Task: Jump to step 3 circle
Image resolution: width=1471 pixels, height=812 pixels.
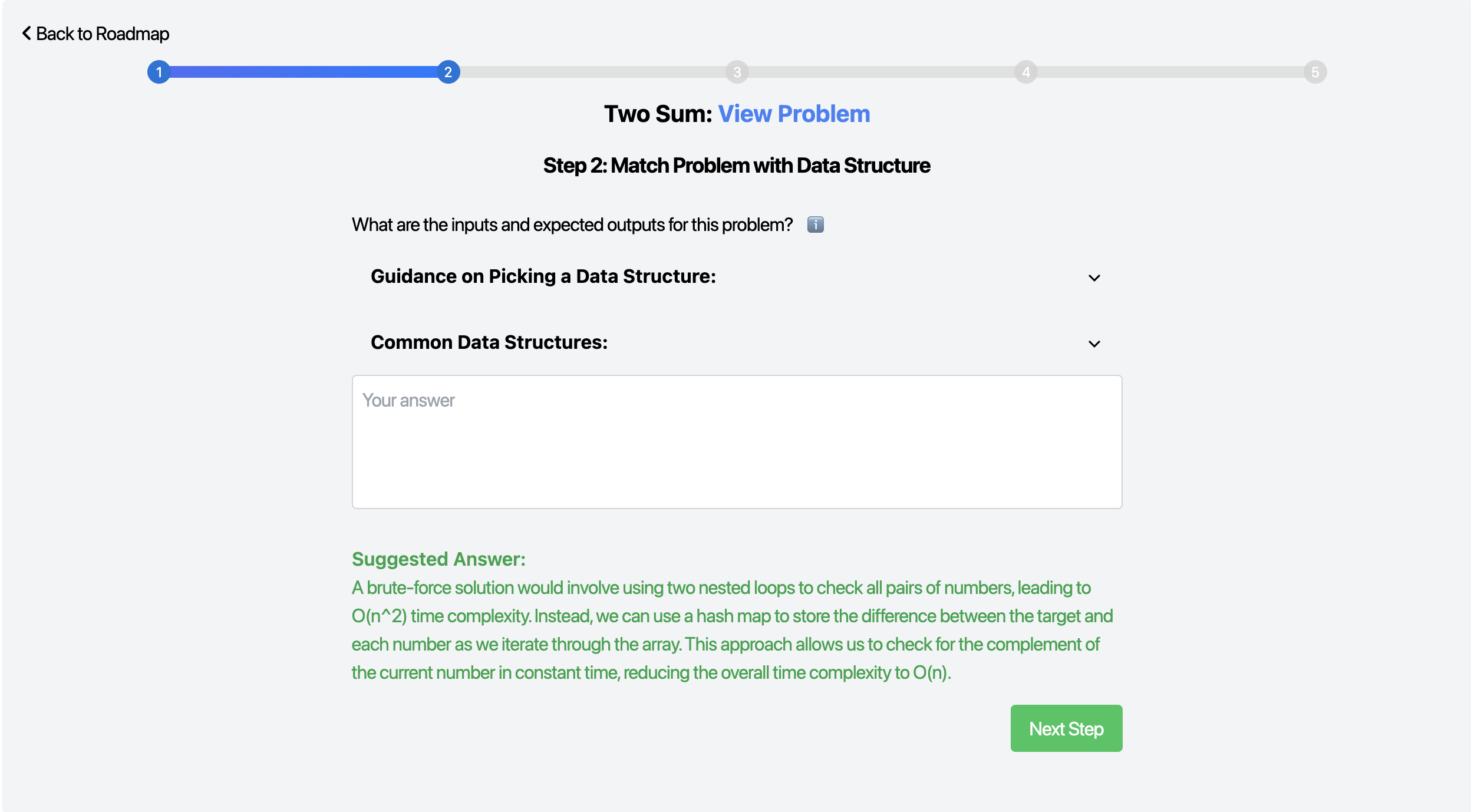Action: click(737, 72)
